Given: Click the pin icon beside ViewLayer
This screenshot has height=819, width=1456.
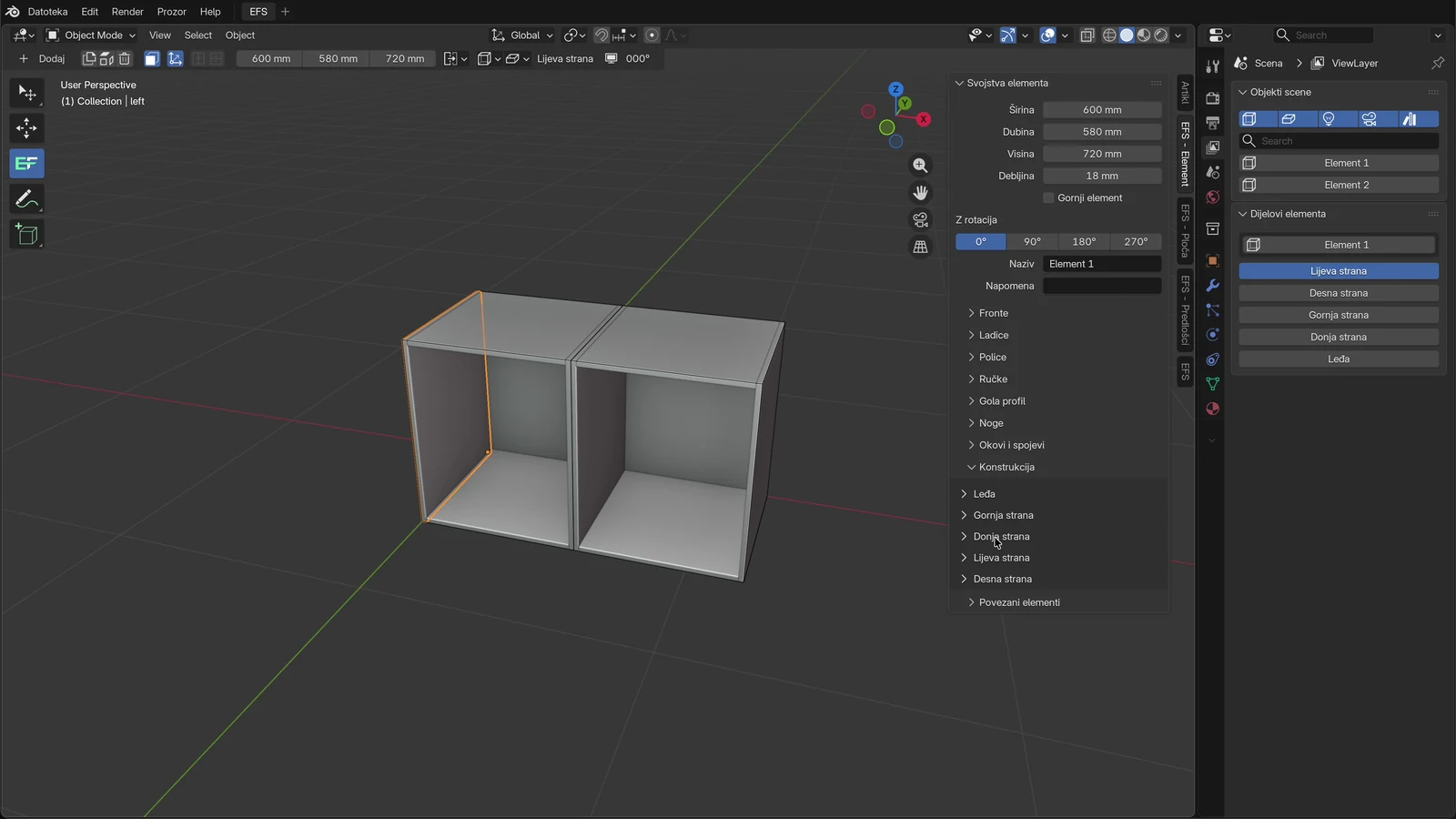Looking at the screenshot, I should click(x=1438, y=63).
